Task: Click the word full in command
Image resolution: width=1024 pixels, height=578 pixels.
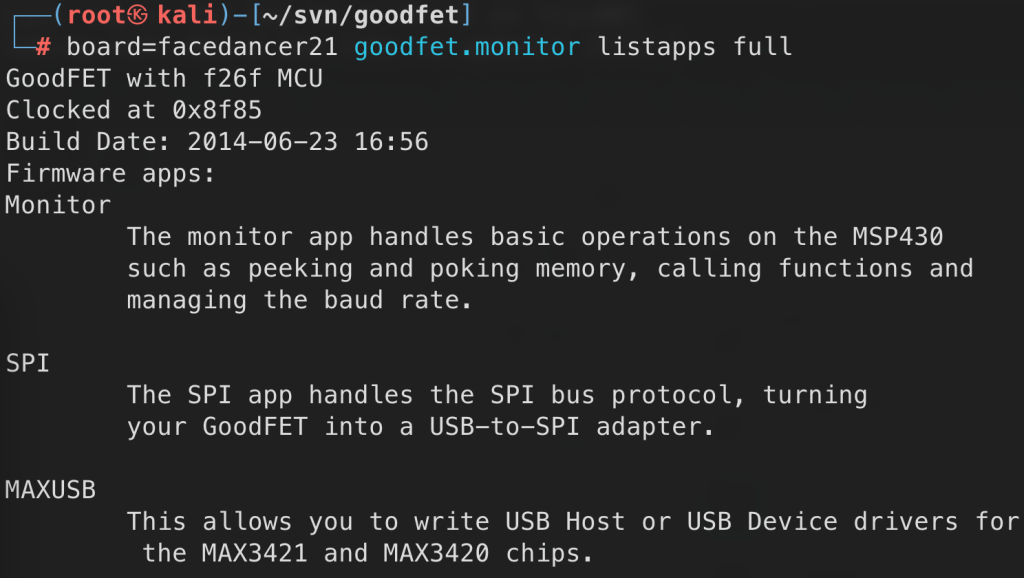Action: pos(762,46)
